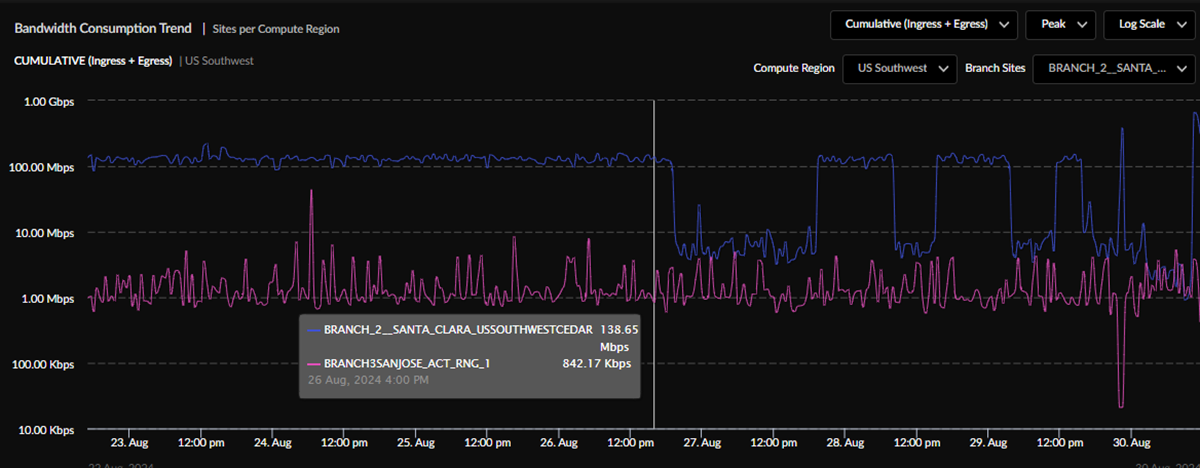Click the 29. Aug date label

point(989,442)
